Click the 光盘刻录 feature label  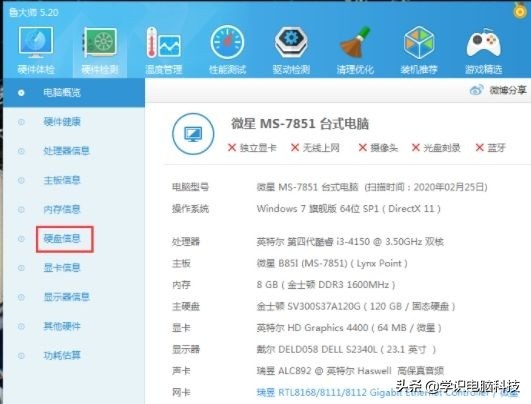[x=442, y=148]
